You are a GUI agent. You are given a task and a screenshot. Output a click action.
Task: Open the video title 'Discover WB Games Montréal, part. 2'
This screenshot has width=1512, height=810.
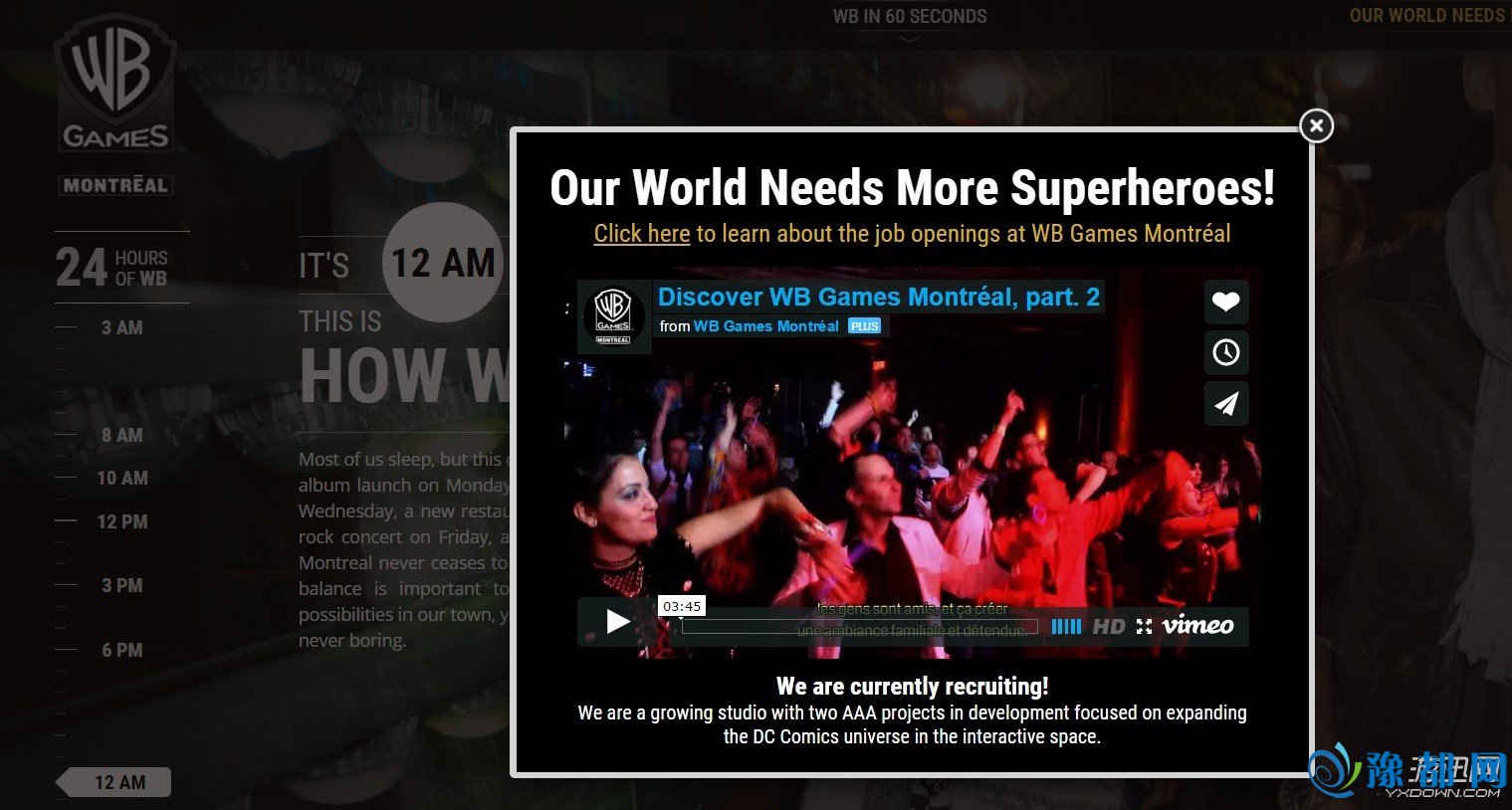click(878, 297)
